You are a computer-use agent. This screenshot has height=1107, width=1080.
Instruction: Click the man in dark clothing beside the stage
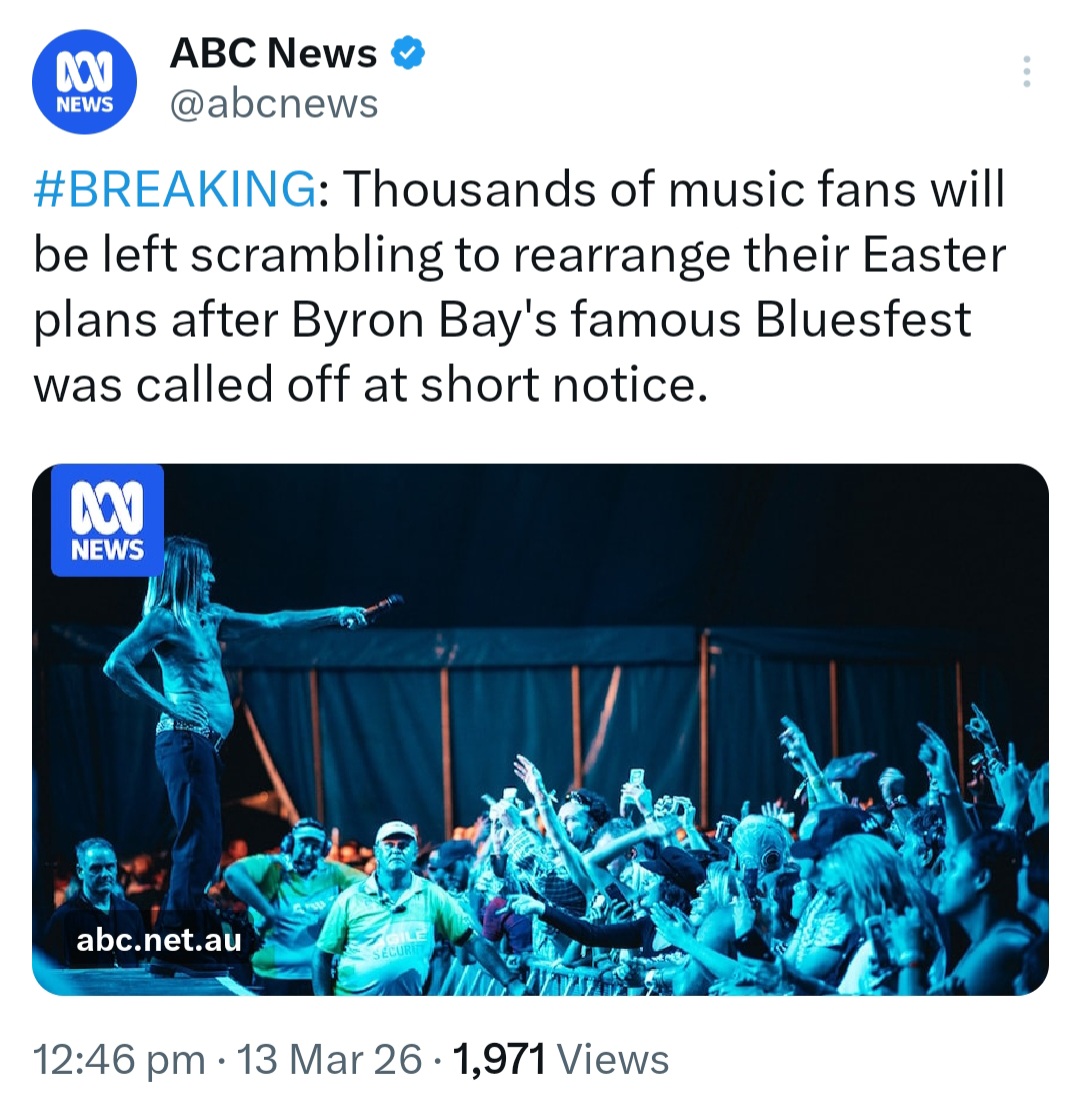[x=95, y=895]
